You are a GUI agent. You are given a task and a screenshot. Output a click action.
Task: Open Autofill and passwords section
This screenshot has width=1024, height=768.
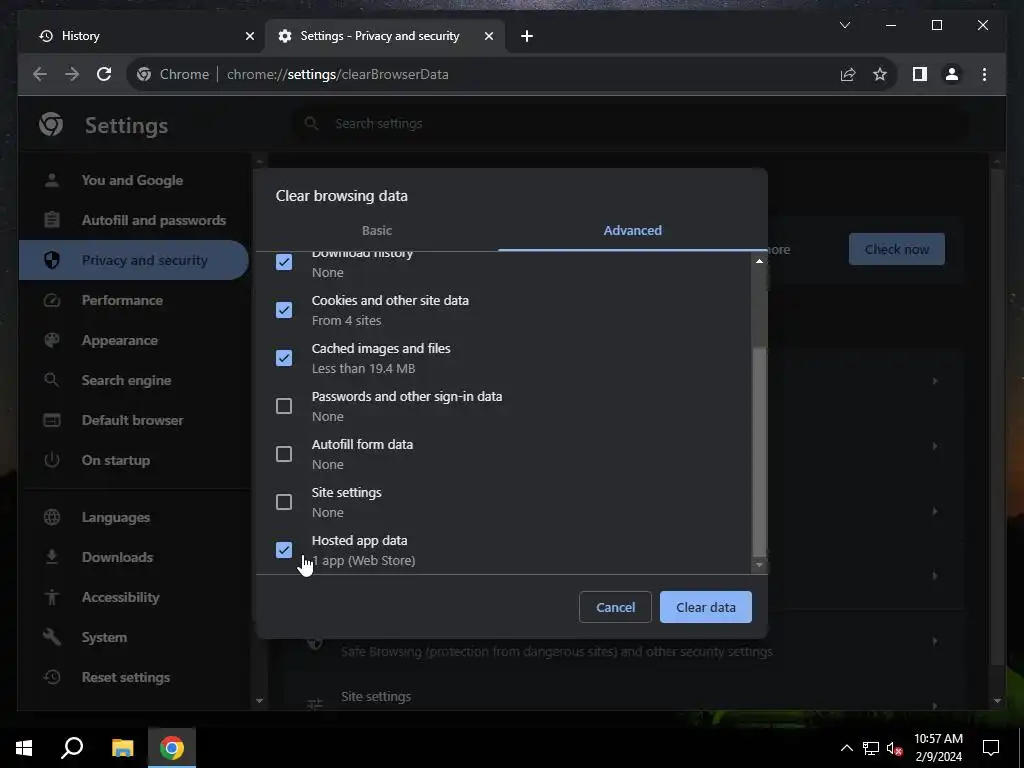point(133,220)
